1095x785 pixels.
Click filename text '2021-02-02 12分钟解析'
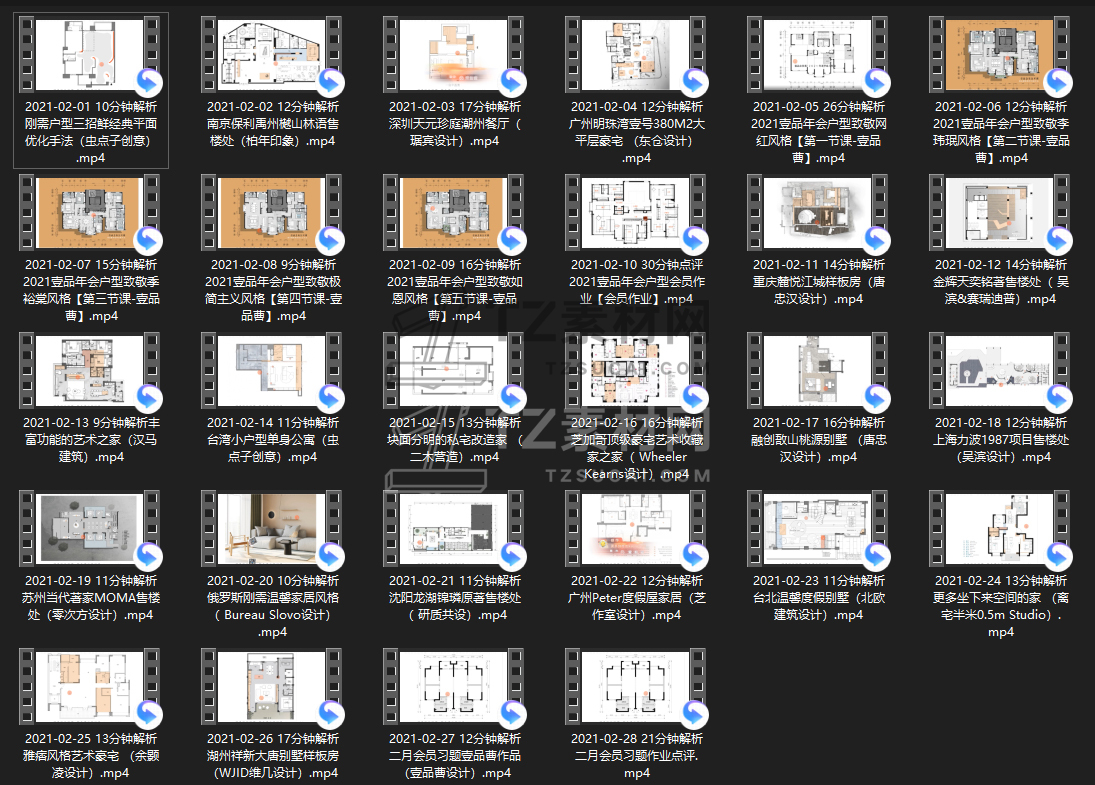point(273,107)
